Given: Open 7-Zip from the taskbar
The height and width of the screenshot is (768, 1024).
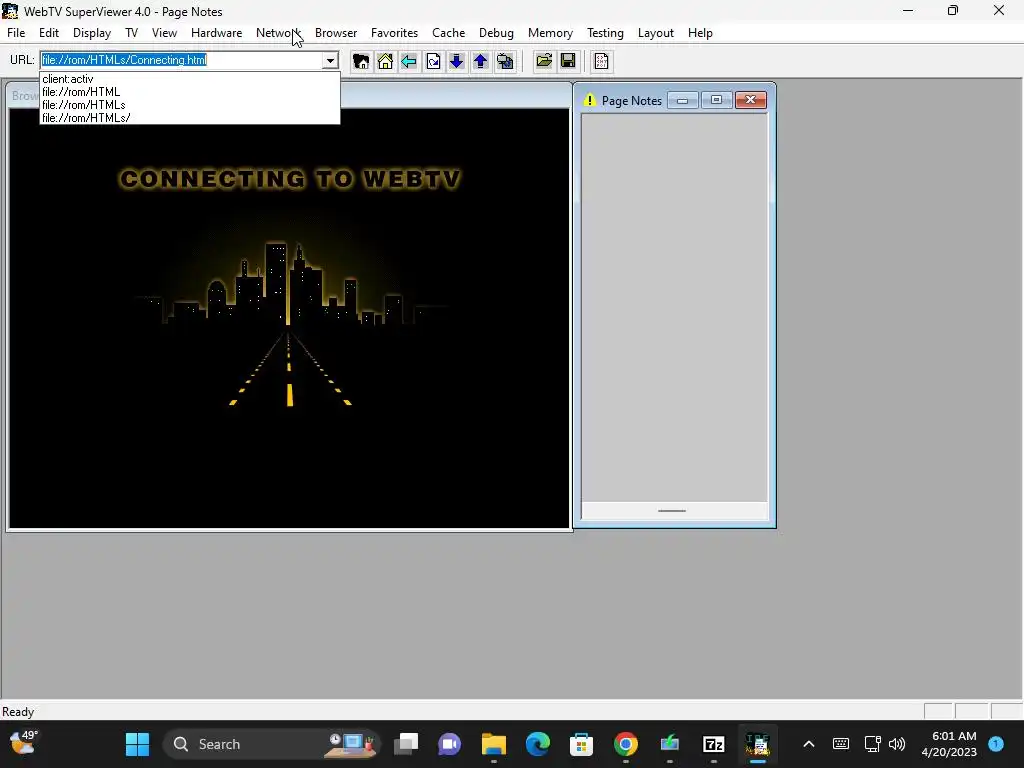Looking at the screenshot, I should [714, 744].
